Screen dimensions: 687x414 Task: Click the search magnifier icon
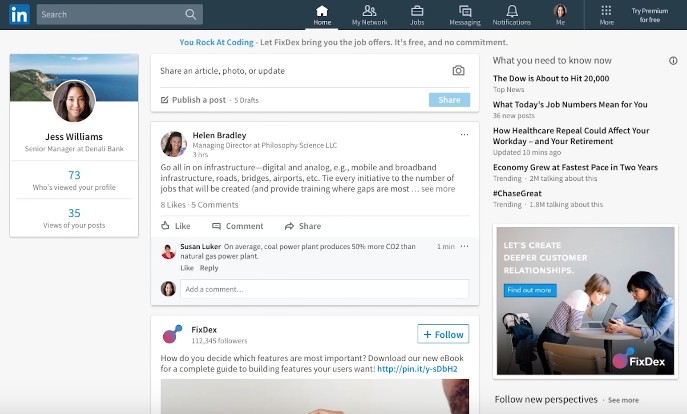pos(191,14)
